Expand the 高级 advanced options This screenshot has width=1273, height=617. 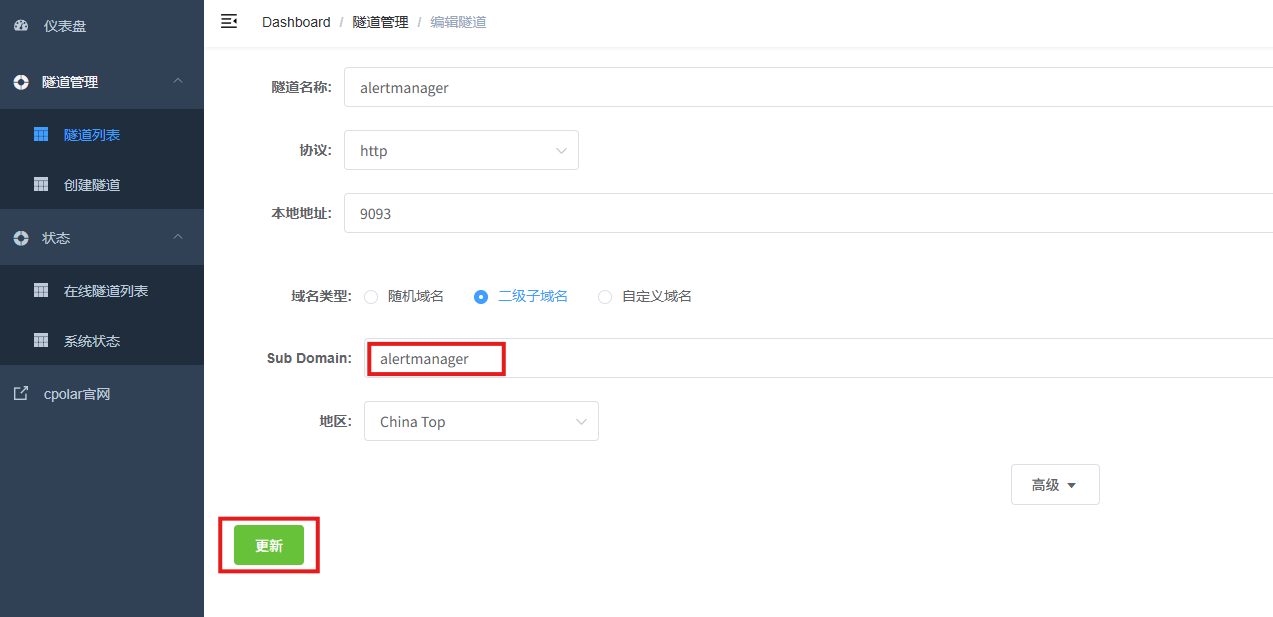coord(1055,484)
